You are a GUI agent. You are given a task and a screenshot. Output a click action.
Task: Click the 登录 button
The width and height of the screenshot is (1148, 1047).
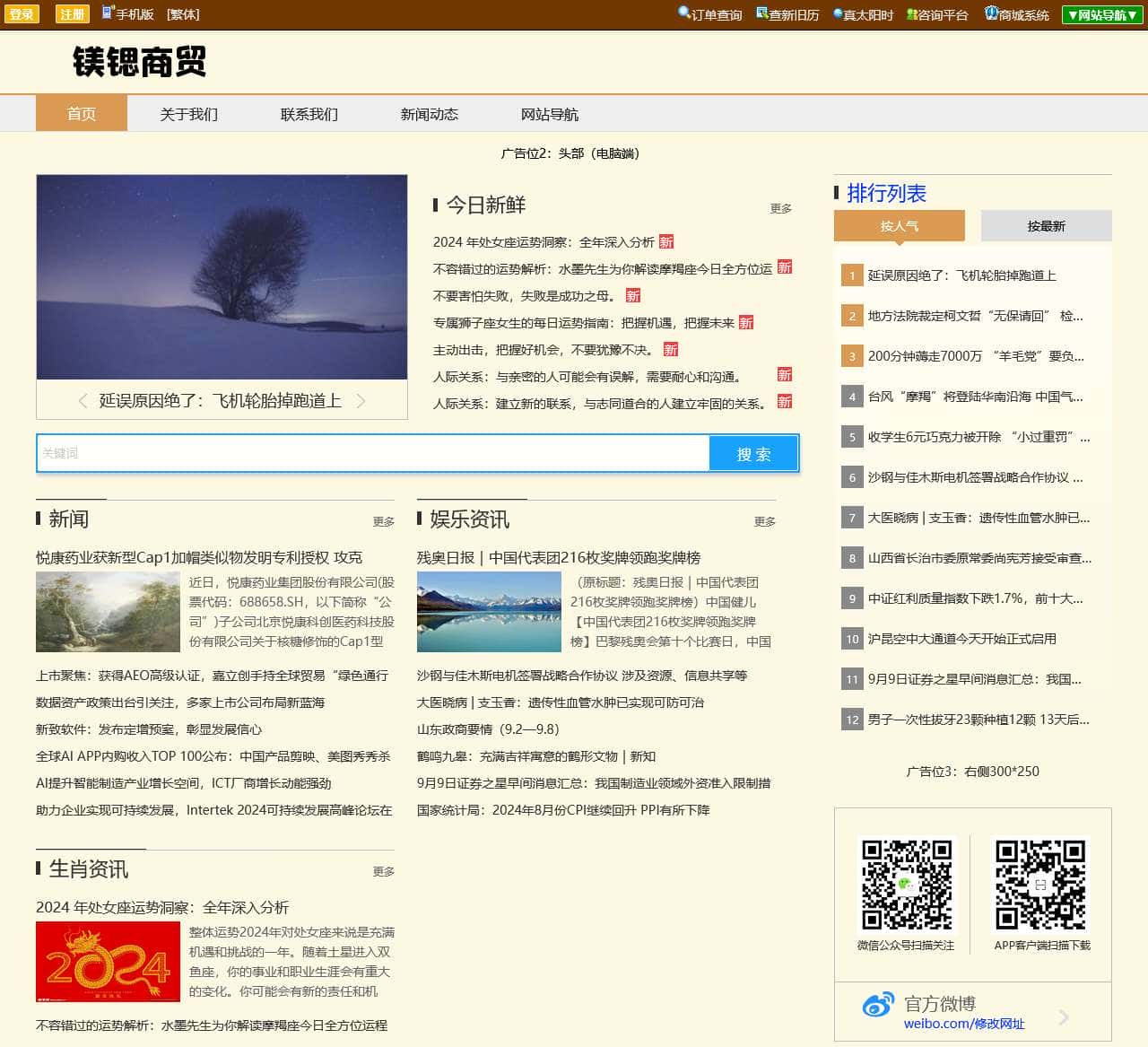click(22, 14)
